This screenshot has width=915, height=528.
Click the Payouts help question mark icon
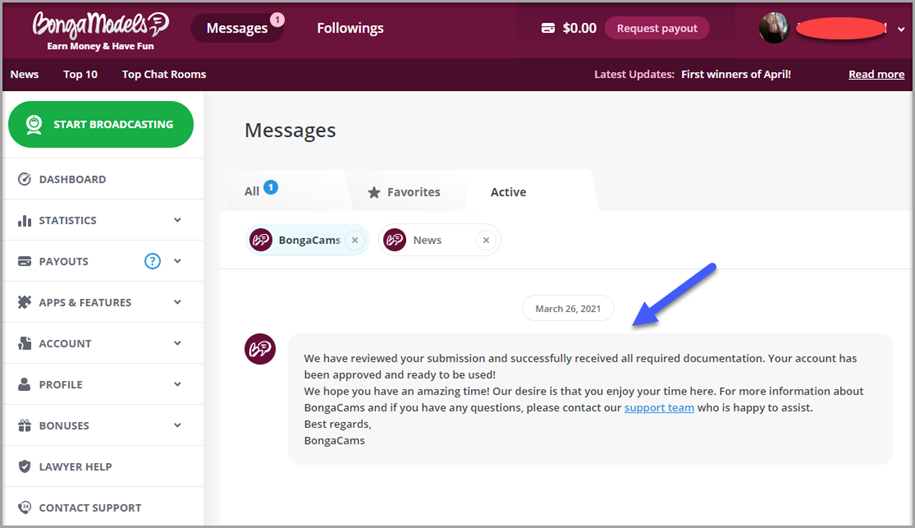click(x=152, y=261)
